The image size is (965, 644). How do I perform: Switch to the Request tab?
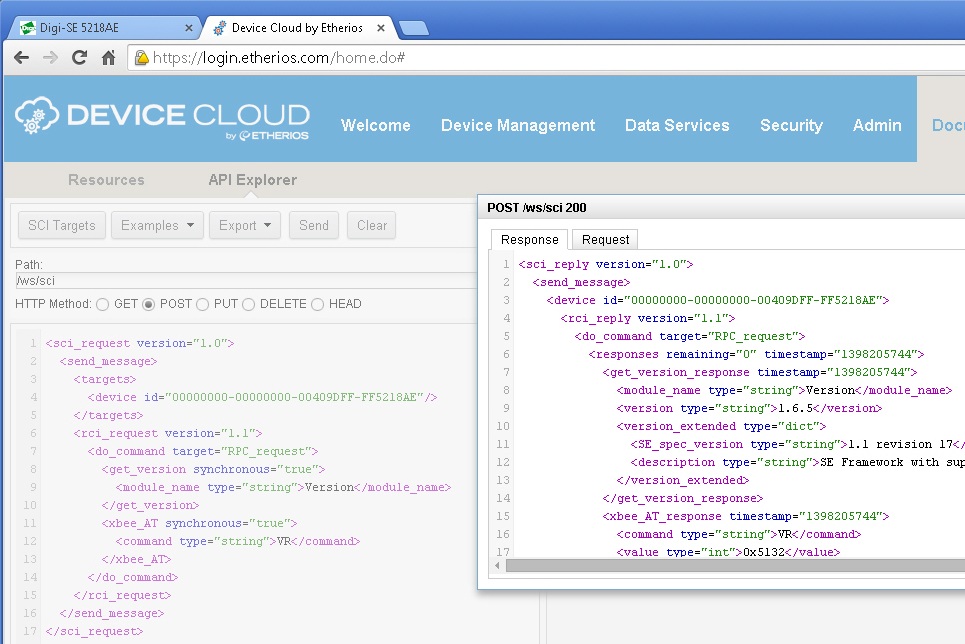point(605,239)
